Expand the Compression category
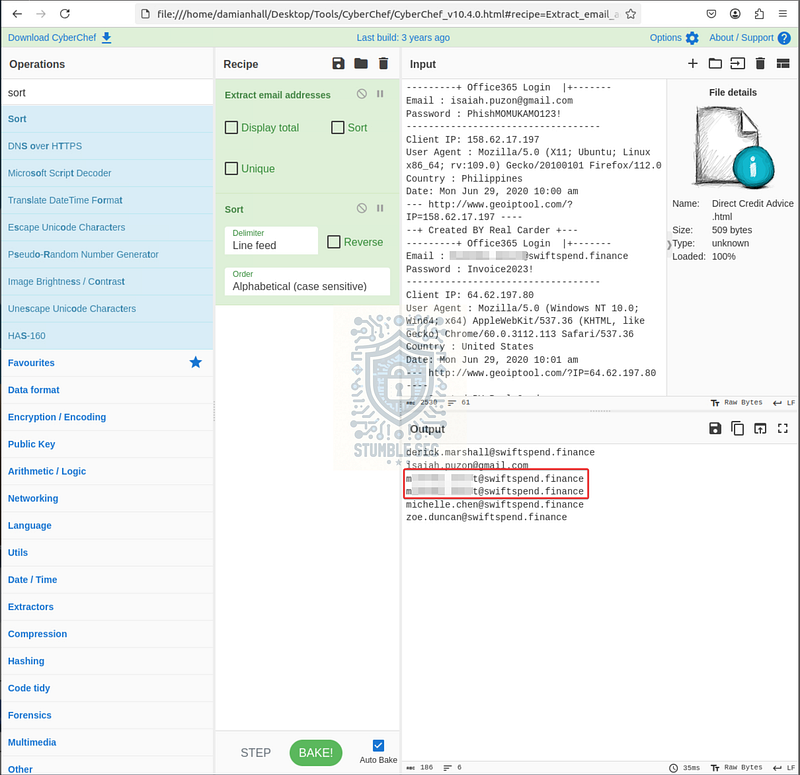The width and height of the screenshot is (800, 775). [x=107, y=634]
